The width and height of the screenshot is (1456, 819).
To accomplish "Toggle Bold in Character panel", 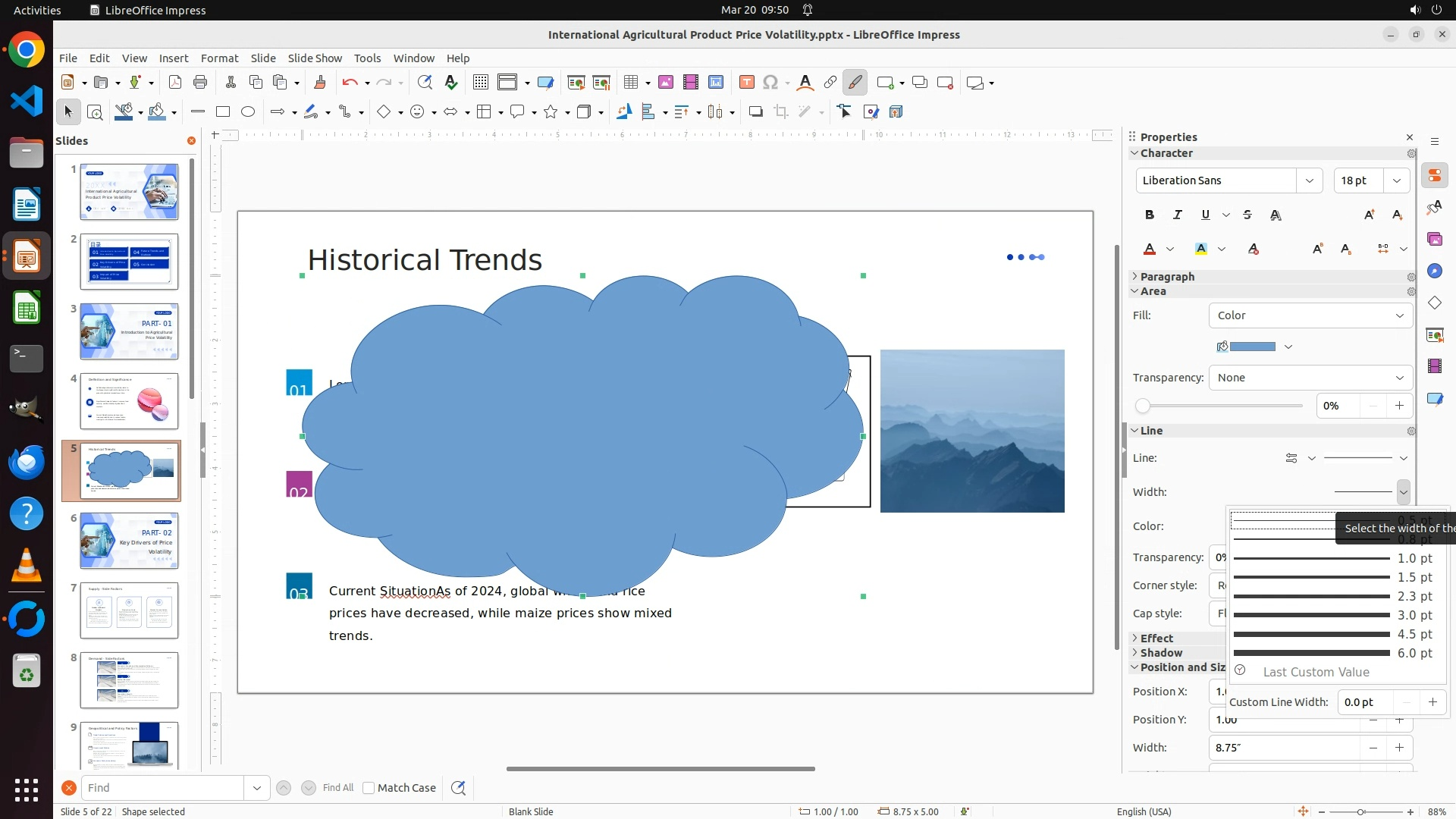I will [x=1150, y=215].
